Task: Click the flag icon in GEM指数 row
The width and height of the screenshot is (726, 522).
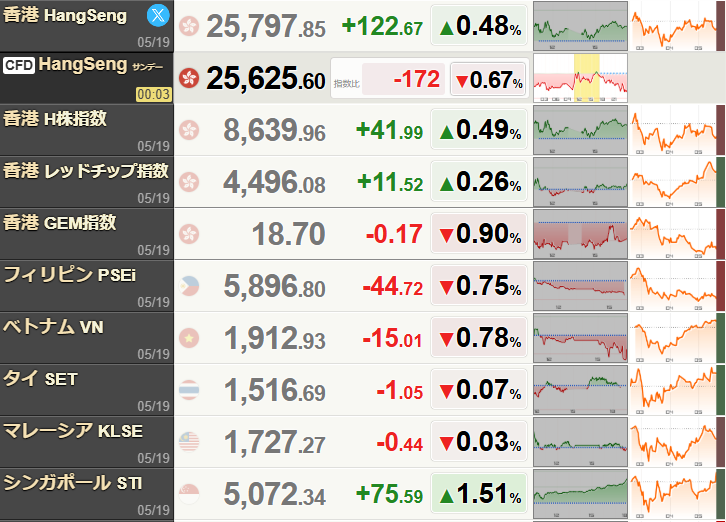Action: click(189, 234)
